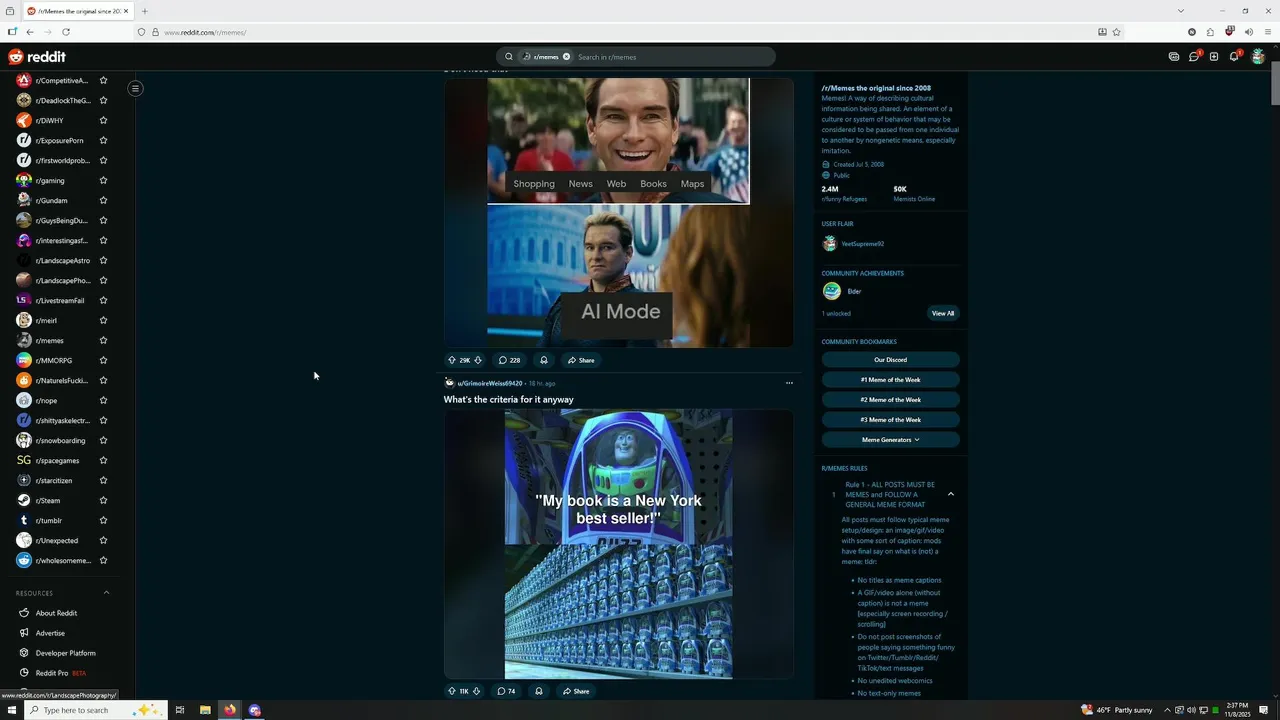Toggle favorite star for r/nope
The width and height of the screenshot is (1280, 720).
(103, 400)
